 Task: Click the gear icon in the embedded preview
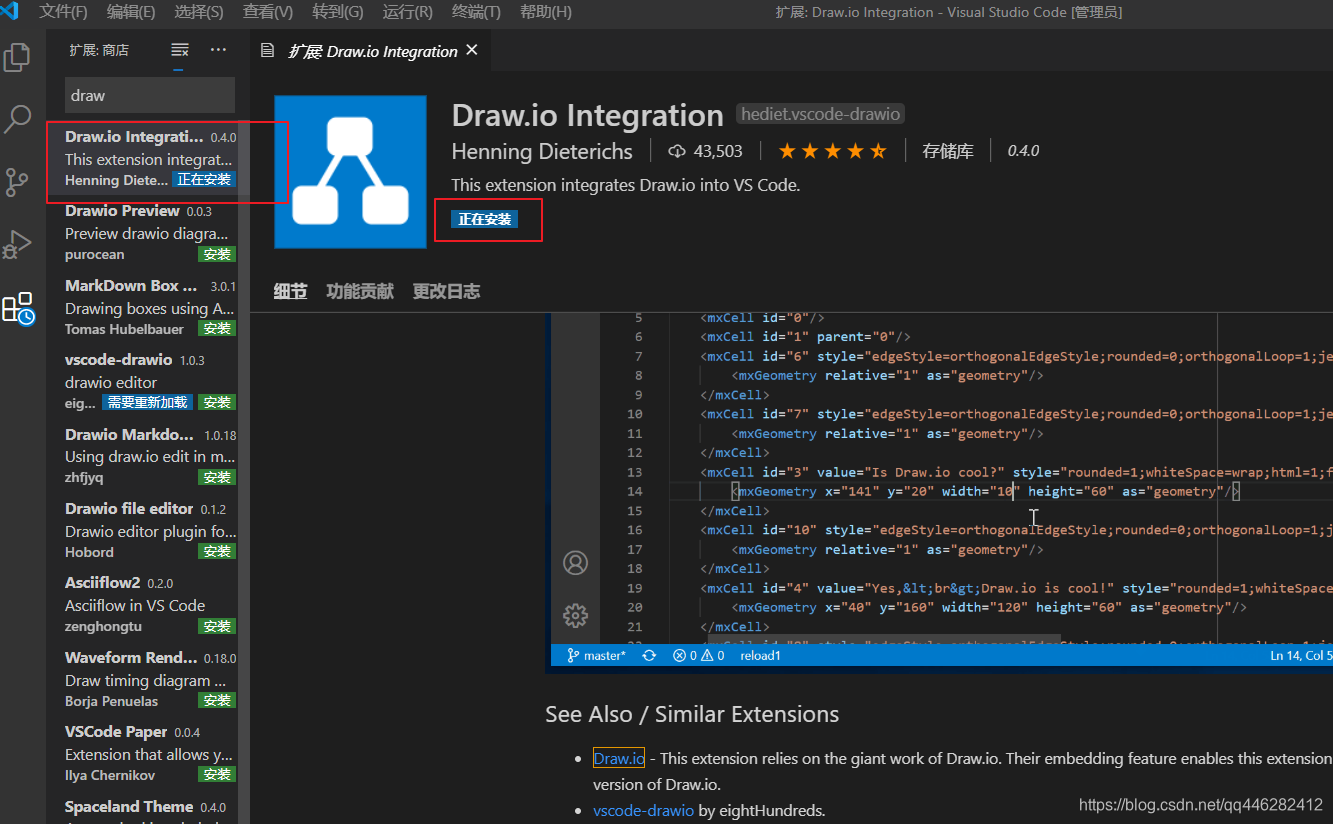coord(576,615)
